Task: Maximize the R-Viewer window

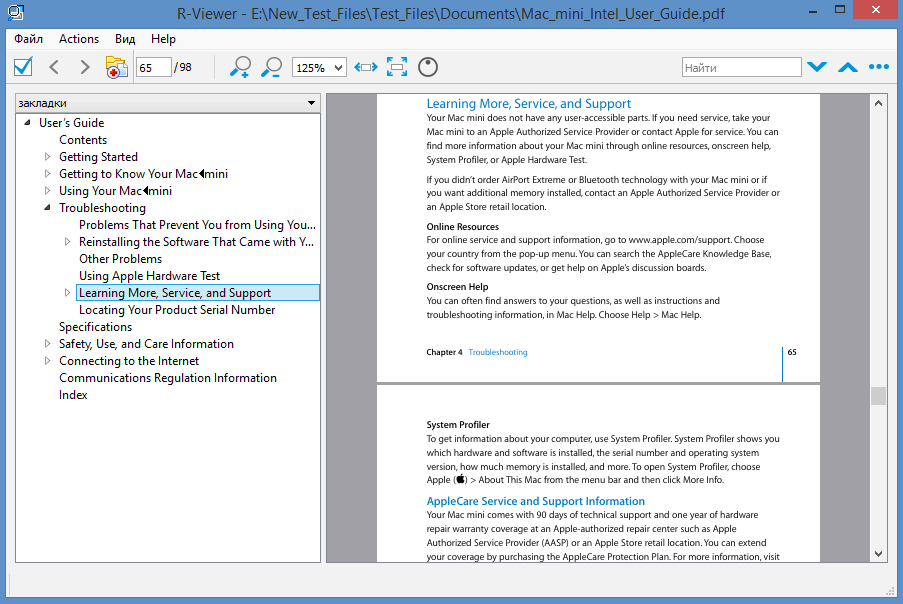Action: [840, 10]
